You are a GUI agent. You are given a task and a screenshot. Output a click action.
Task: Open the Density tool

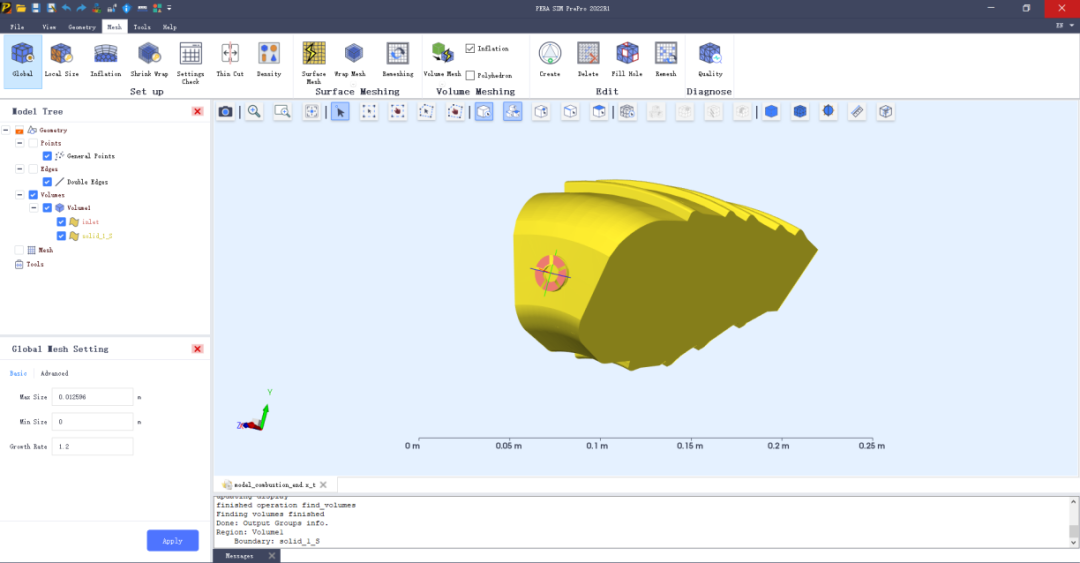269,61
